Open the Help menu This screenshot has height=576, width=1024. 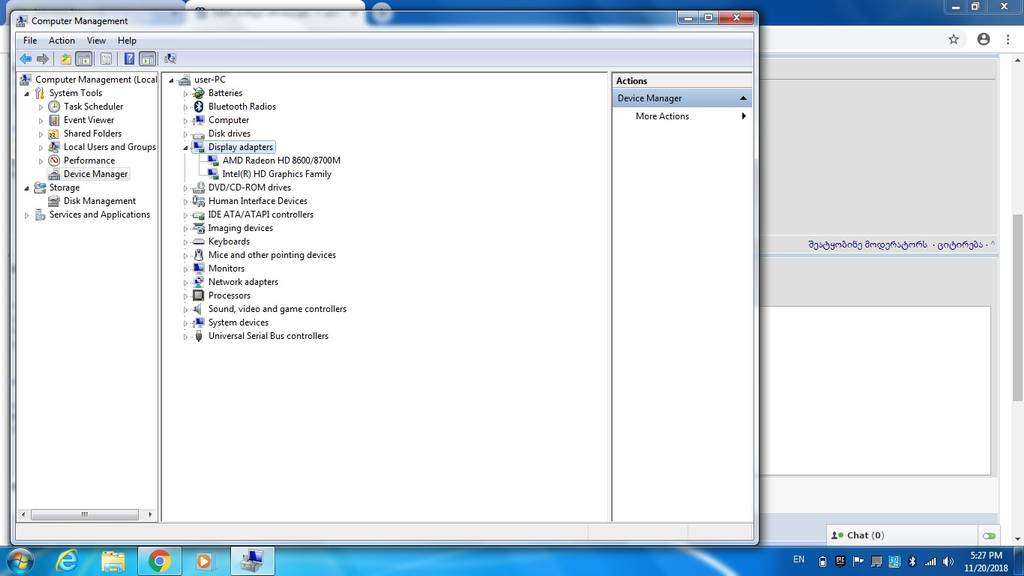127,40
